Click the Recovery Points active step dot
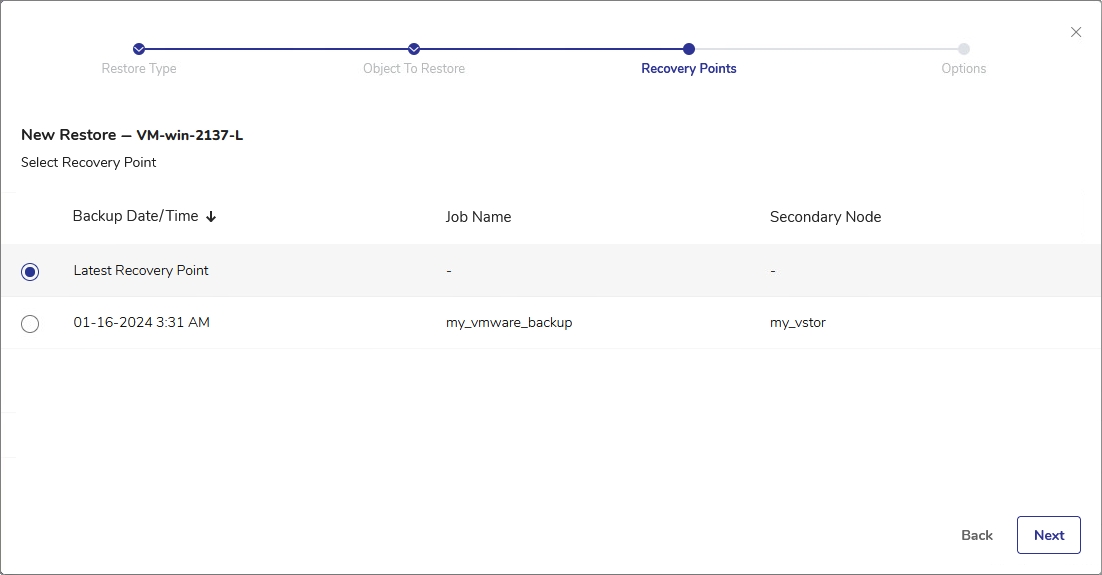Screen dimensions: 1102x575 coord(689,49)
